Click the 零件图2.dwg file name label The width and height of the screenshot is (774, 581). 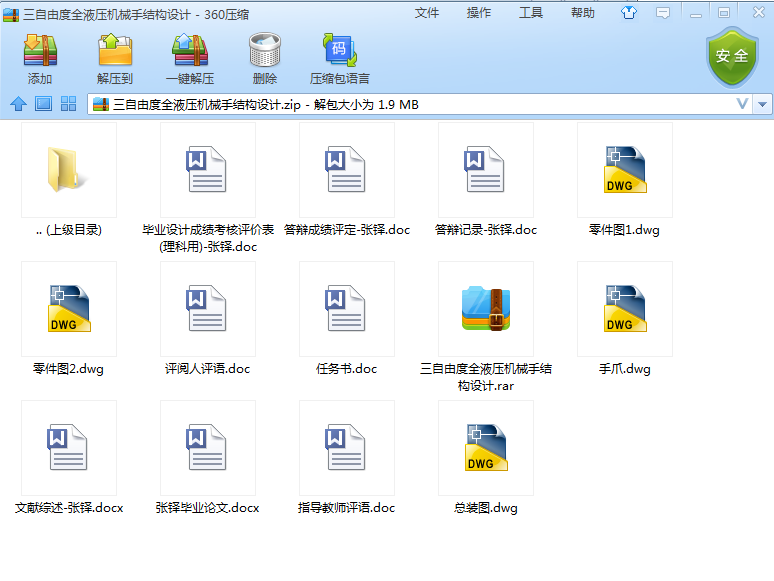coord(69,369)
